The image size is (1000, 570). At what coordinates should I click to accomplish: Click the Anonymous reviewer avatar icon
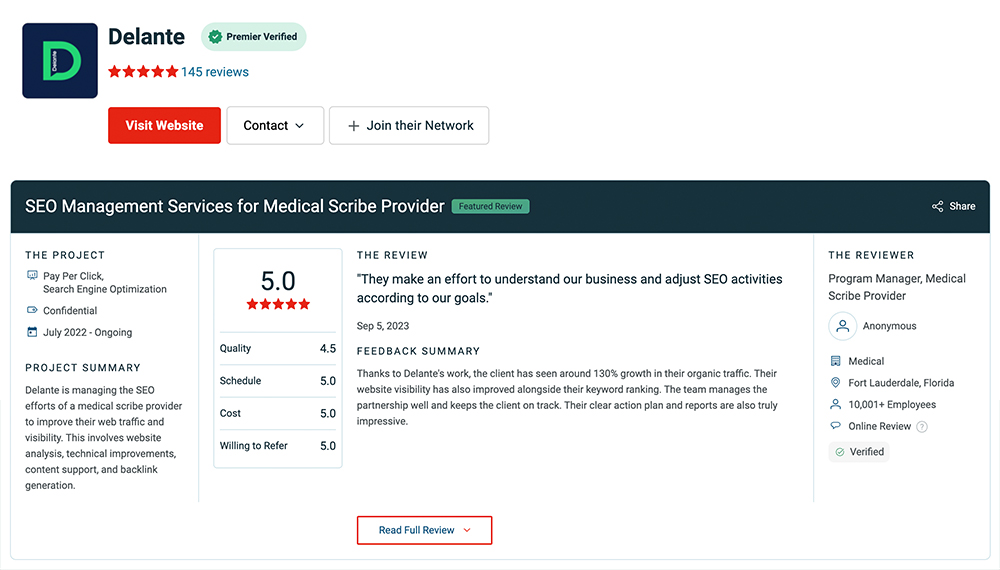coord(842,326)
